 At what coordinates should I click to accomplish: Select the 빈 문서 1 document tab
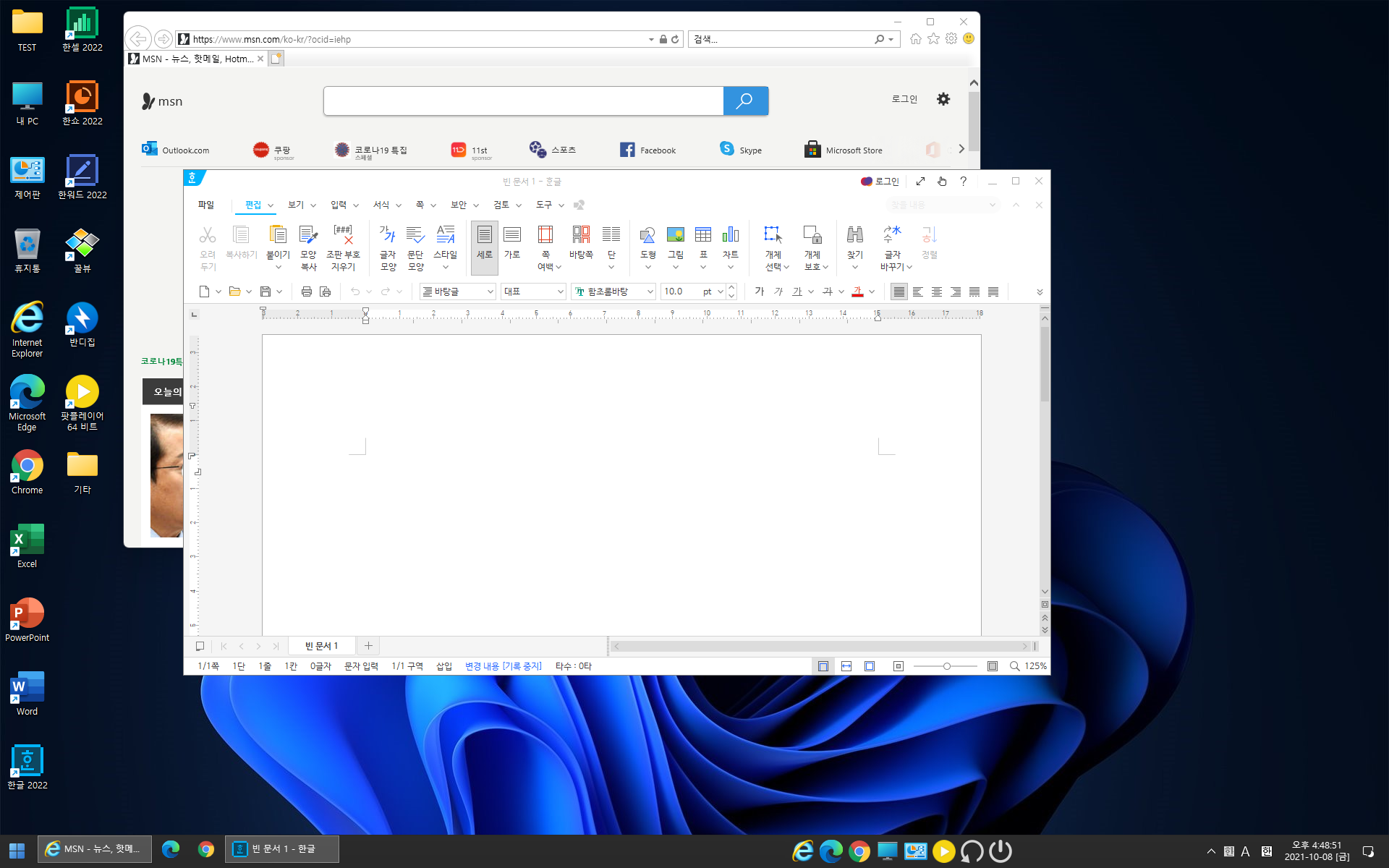pyautogui.click(x=322, y=646)
